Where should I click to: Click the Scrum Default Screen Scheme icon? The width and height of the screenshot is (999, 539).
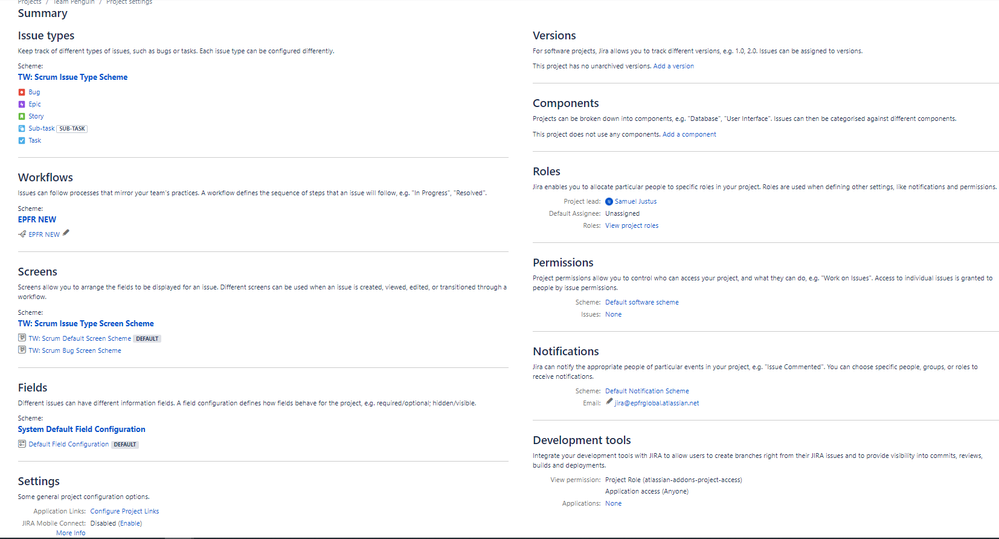(x=22, y=338)
